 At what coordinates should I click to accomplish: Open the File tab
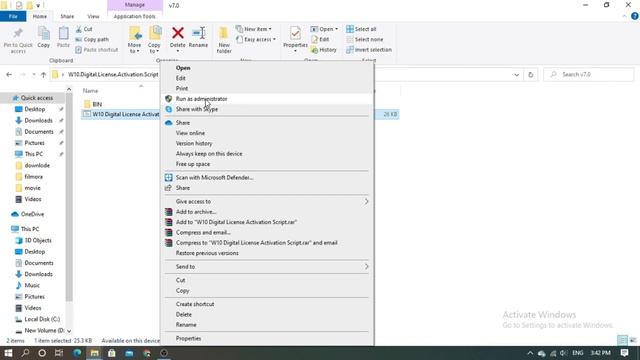(13, 16)
